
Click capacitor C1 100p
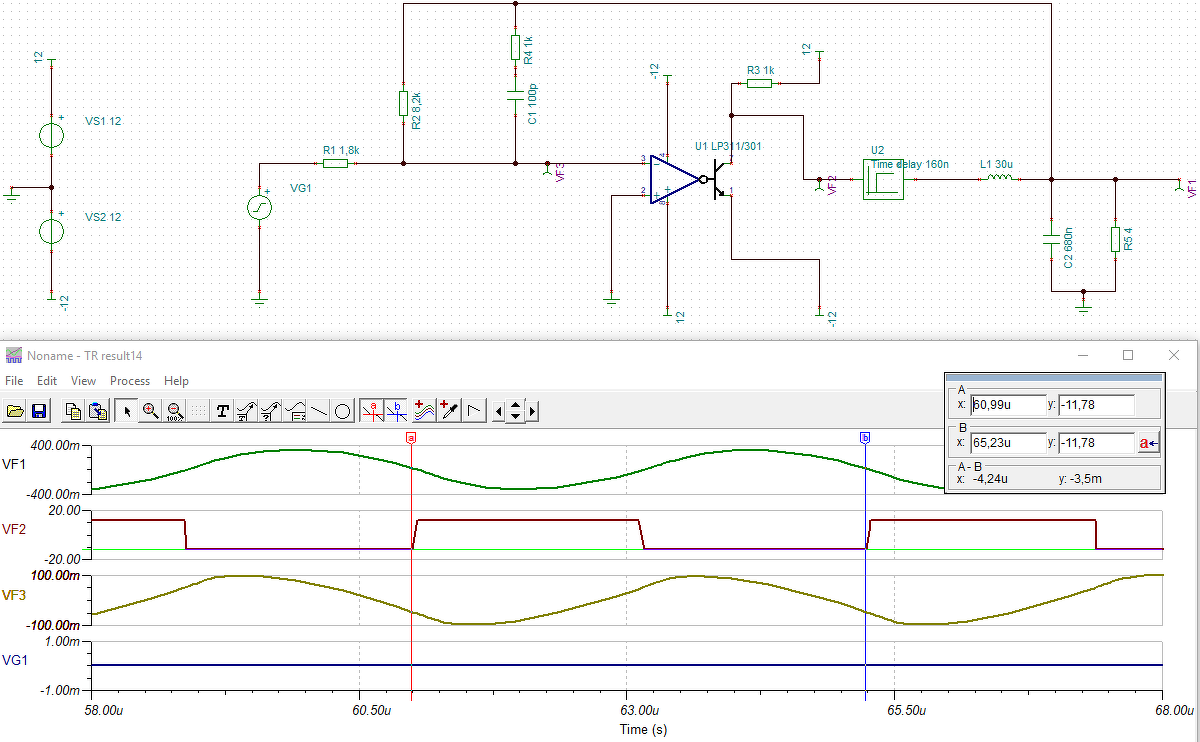(515, 96)
